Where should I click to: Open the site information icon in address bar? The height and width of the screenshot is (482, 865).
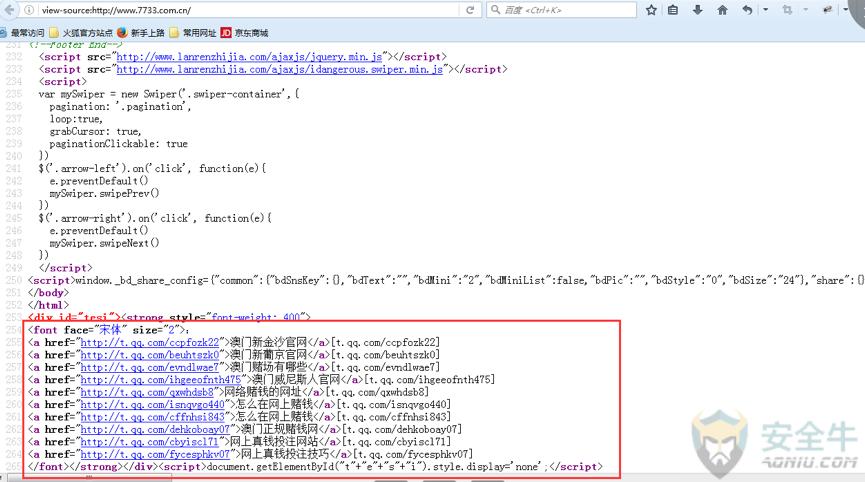click(x=29, y=10)
